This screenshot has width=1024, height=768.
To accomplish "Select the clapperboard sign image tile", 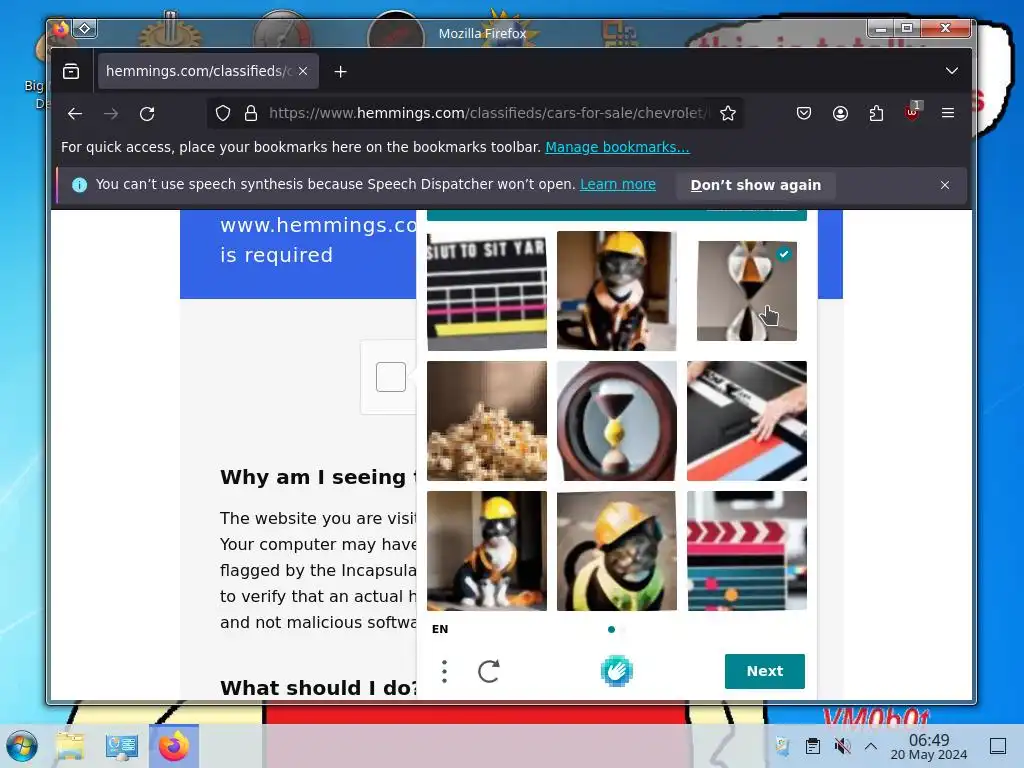I will [x=487, y=291].
